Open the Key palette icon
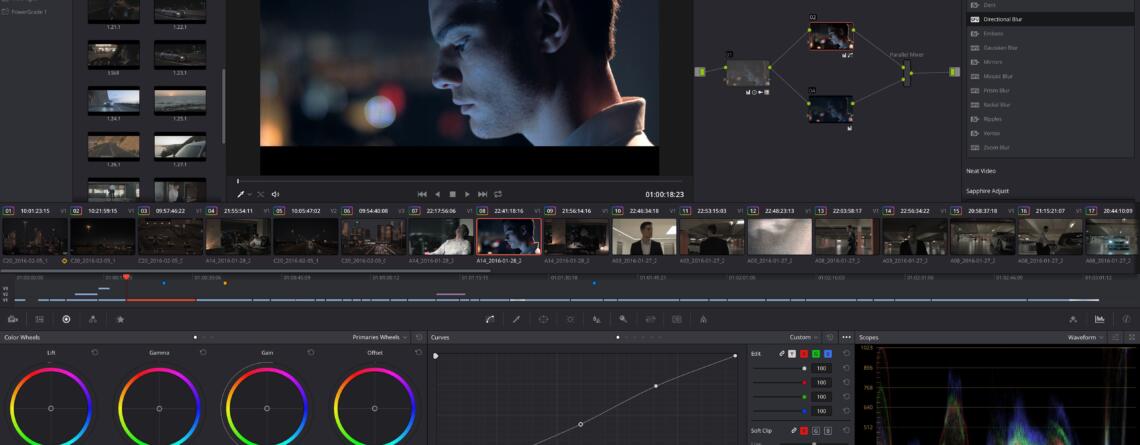 (623, 318)
